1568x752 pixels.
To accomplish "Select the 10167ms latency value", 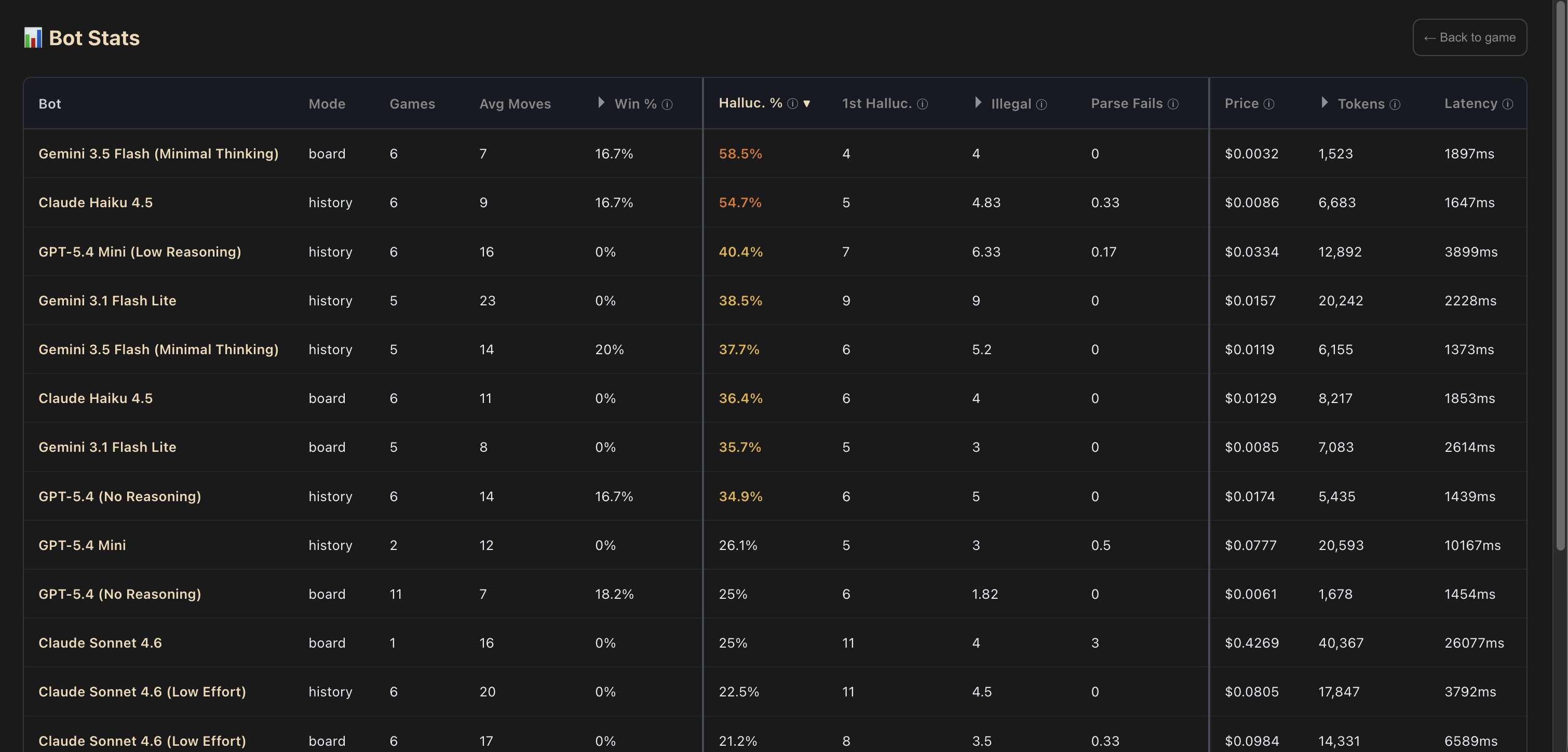I will [x=1472, y=545].
